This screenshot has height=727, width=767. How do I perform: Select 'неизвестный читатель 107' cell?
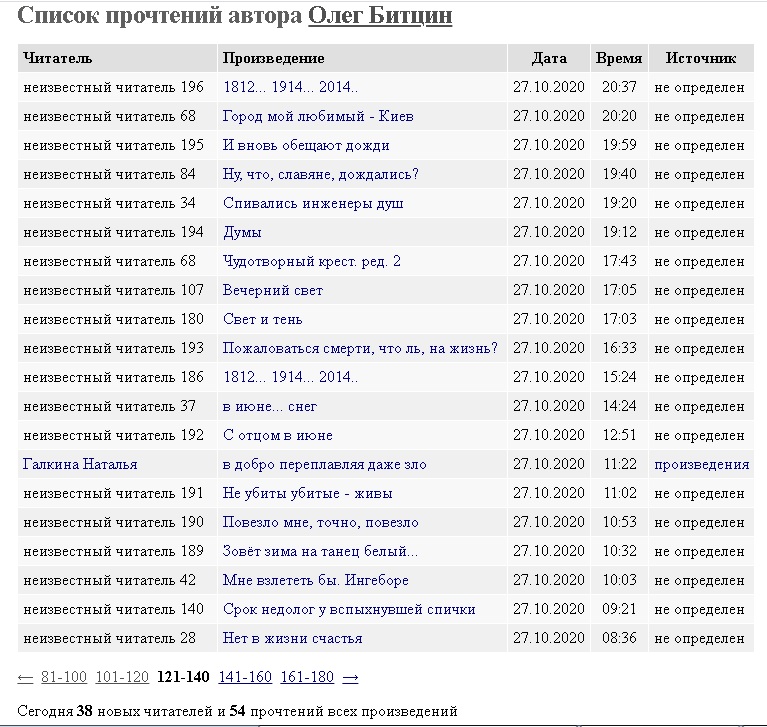pos(117,290)
